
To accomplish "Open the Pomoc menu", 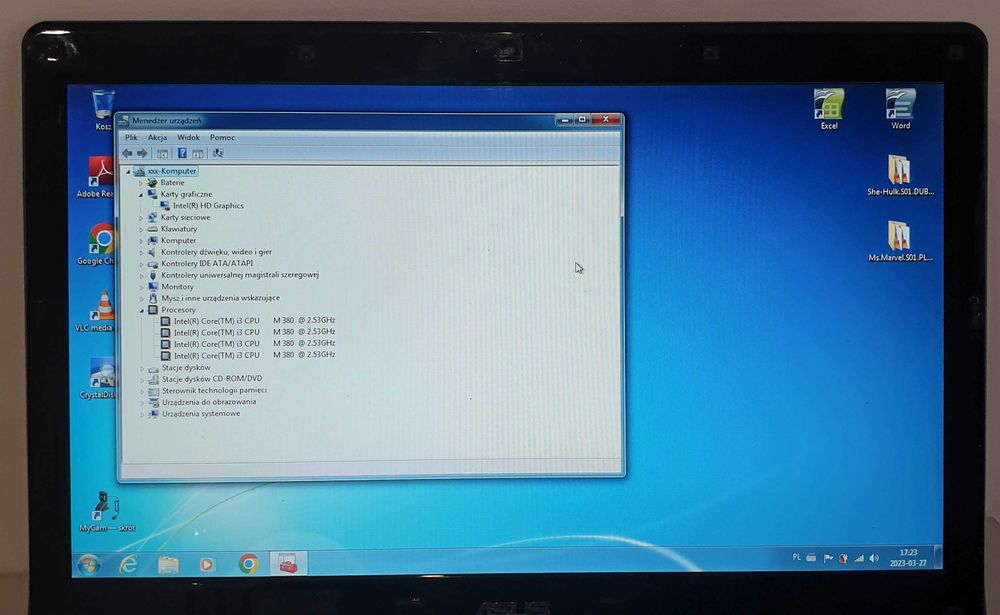I will [x=223, y=137].
